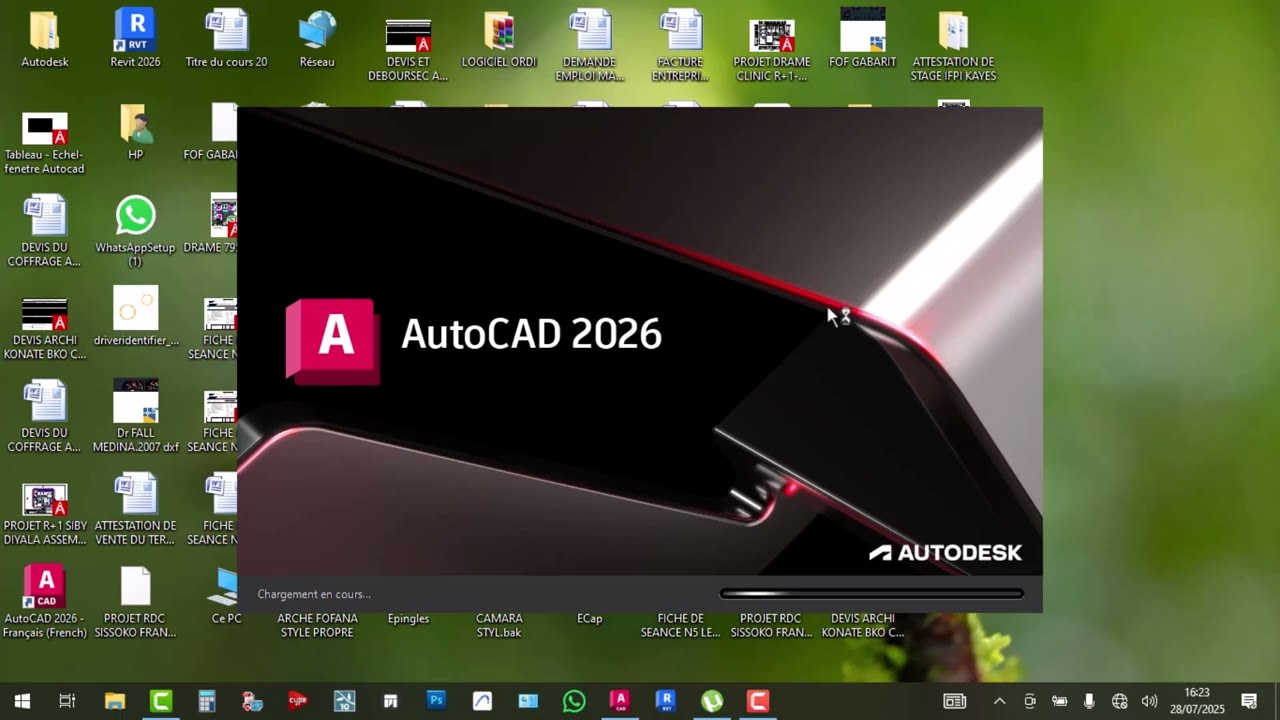Viewport: 1280px width, 720px height.
Task: Switch to AutoCAD taskbar button
Action: point(620,701)
